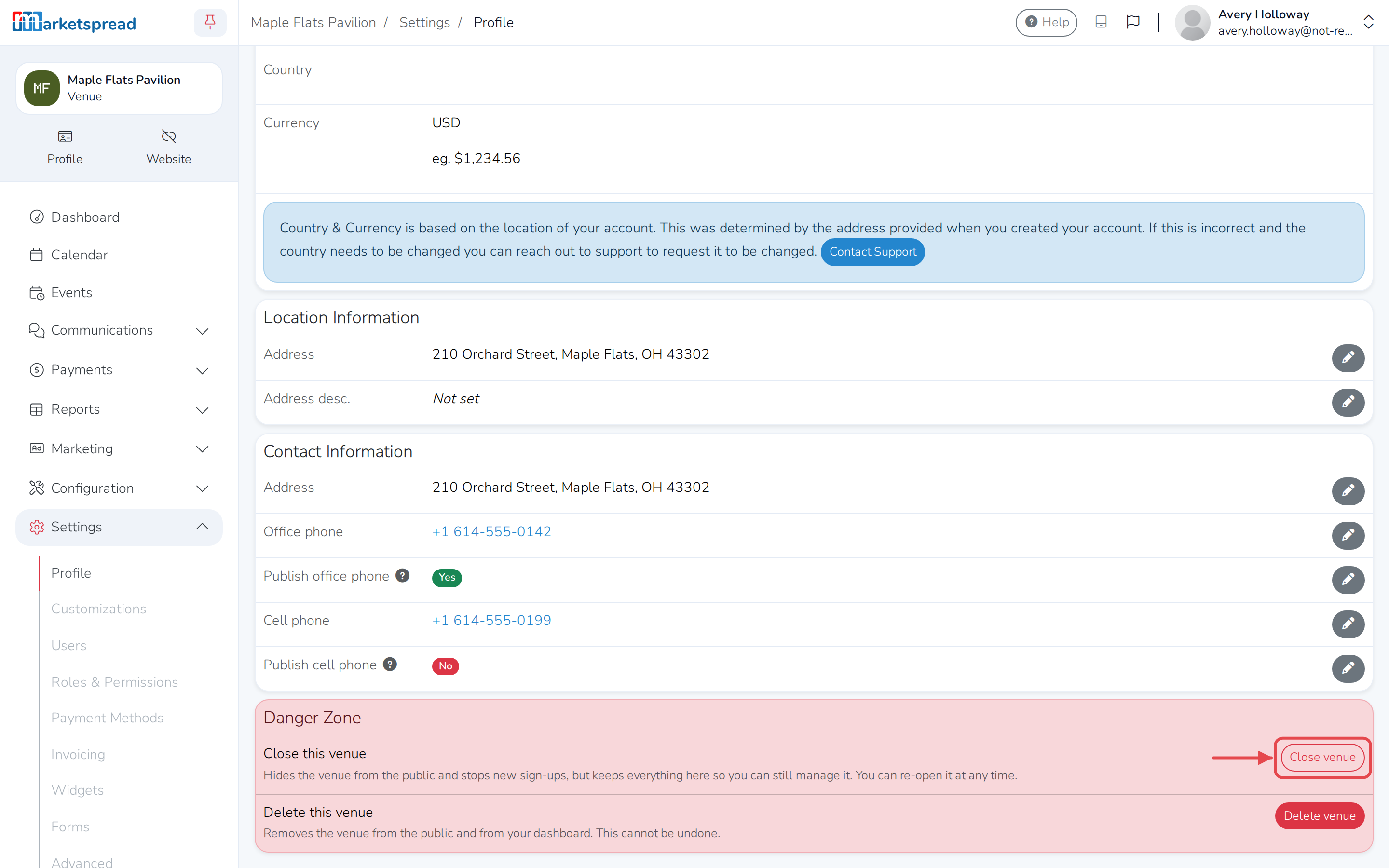
Task: Click the Profile card icon under venue
Action: click(65, 148)
